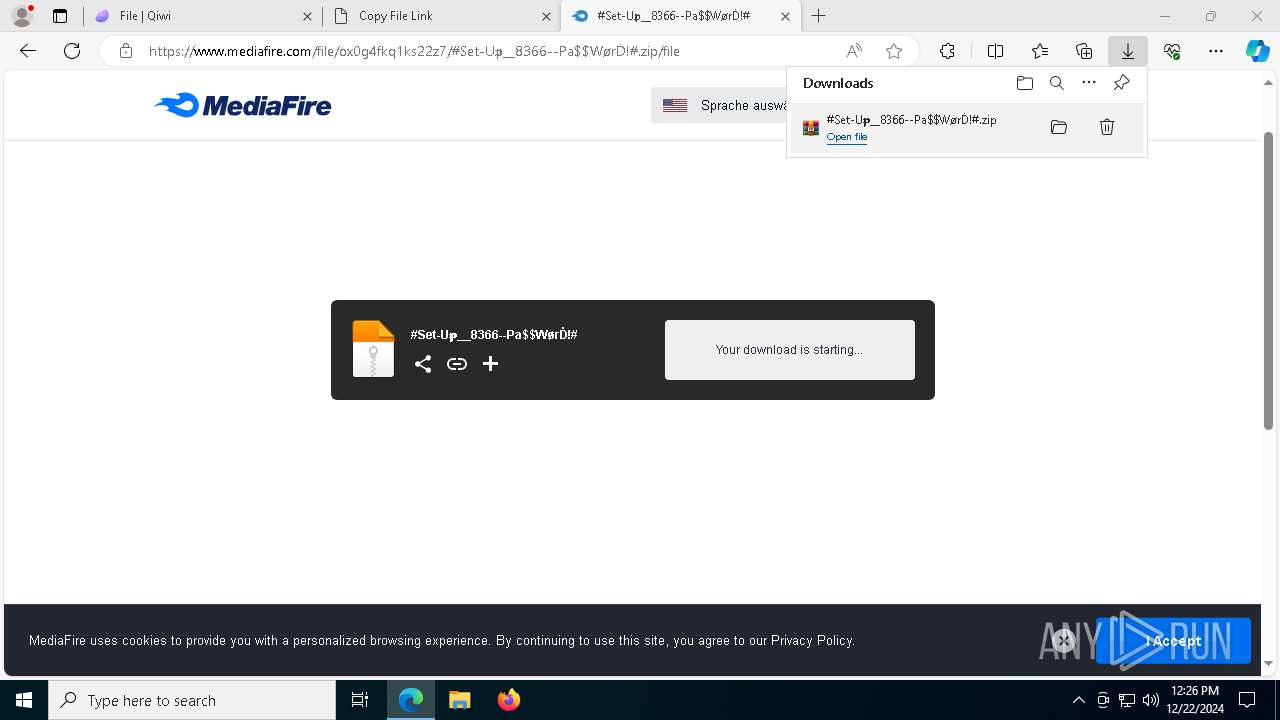Open downloads folder from Downloads panel
This screenshot has height=720, width=1280.
[1024, 83]
